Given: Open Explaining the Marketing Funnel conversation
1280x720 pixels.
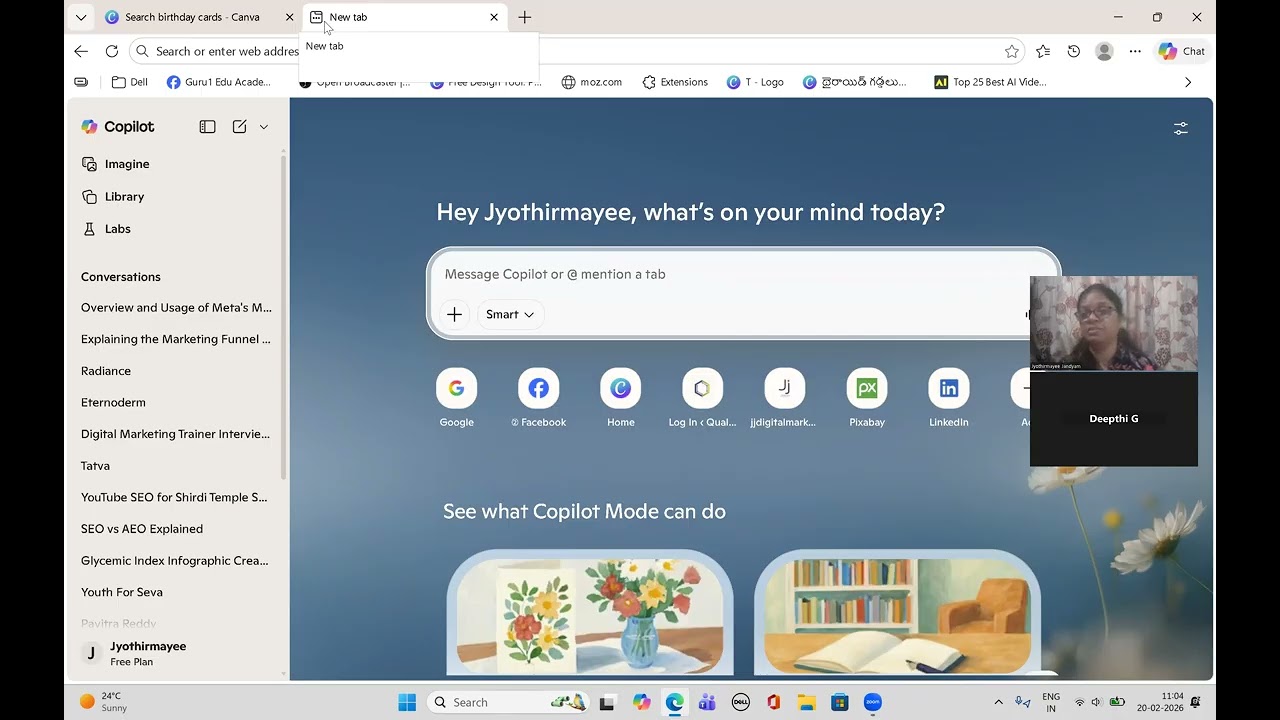Looking at the screenshot, I should (x=176, y=339).
